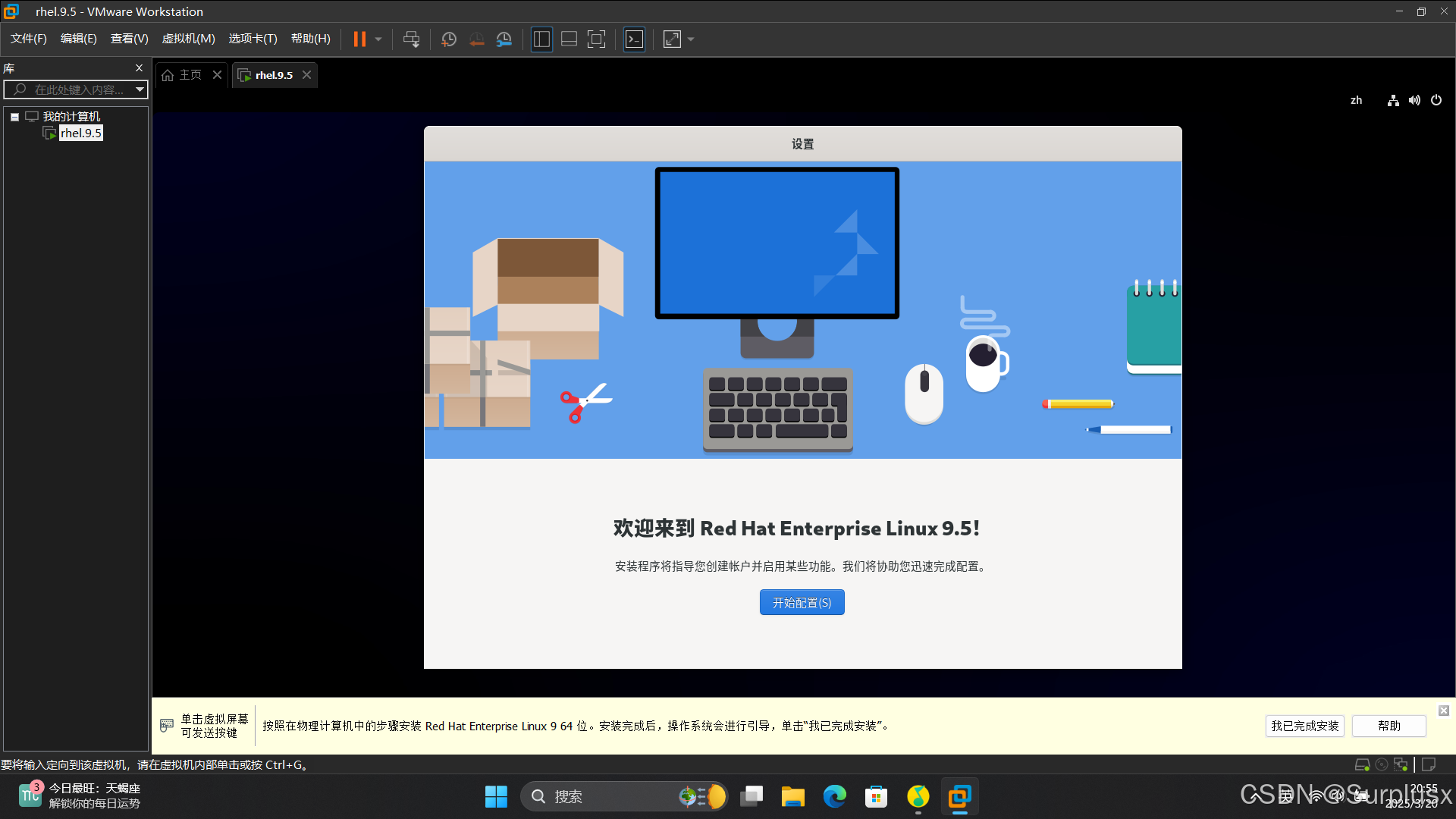The image size is (1456, 819).
Task: Click the guest power icon
Action: tap(1436, 100)
